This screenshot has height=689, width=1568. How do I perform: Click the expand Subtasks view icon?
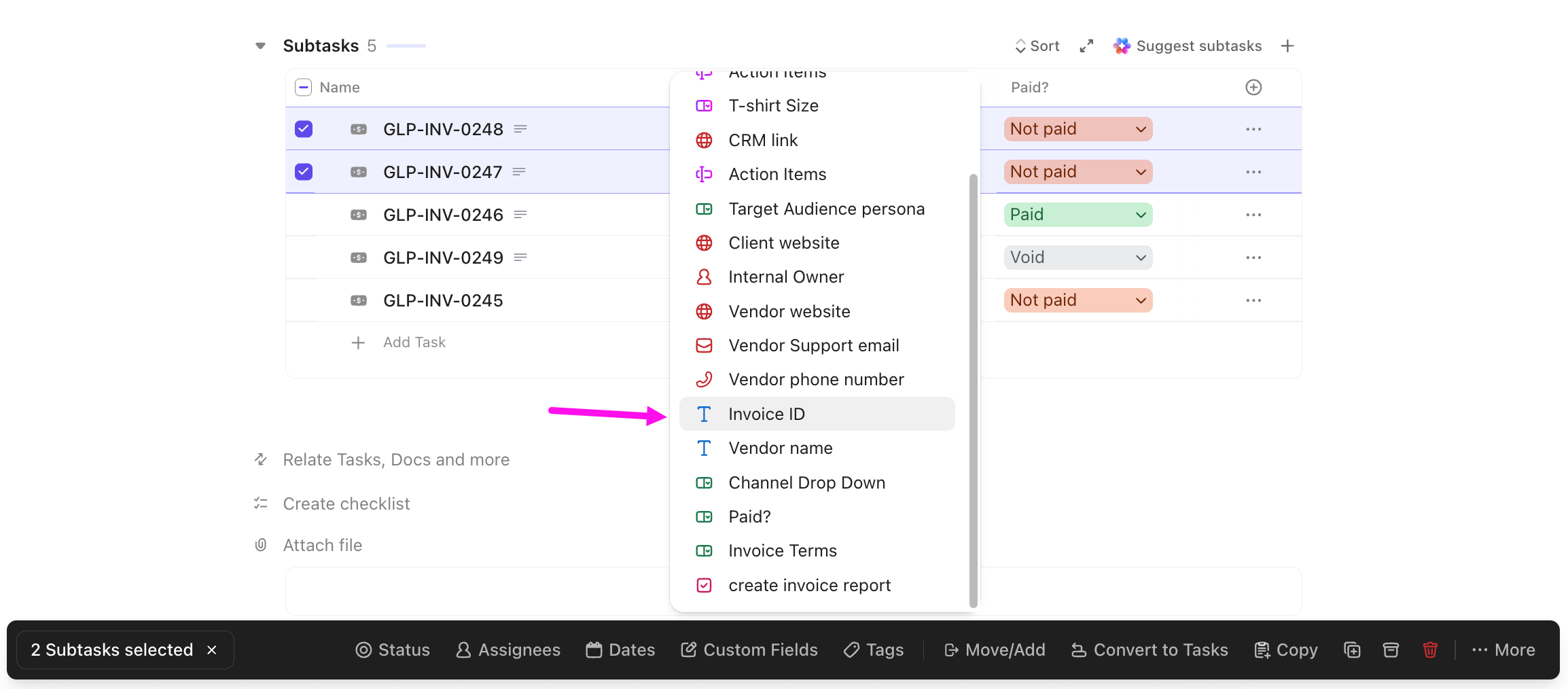point(1086,46)
